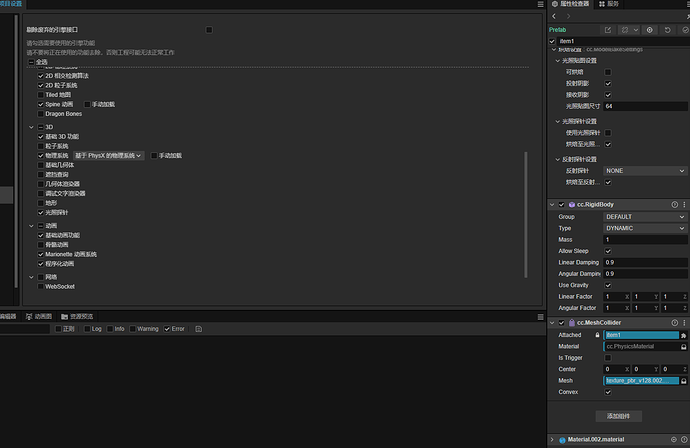Click the Material.002 circle target icon
The height and width of the screenshot is (448, 690).
coord(674,440)
